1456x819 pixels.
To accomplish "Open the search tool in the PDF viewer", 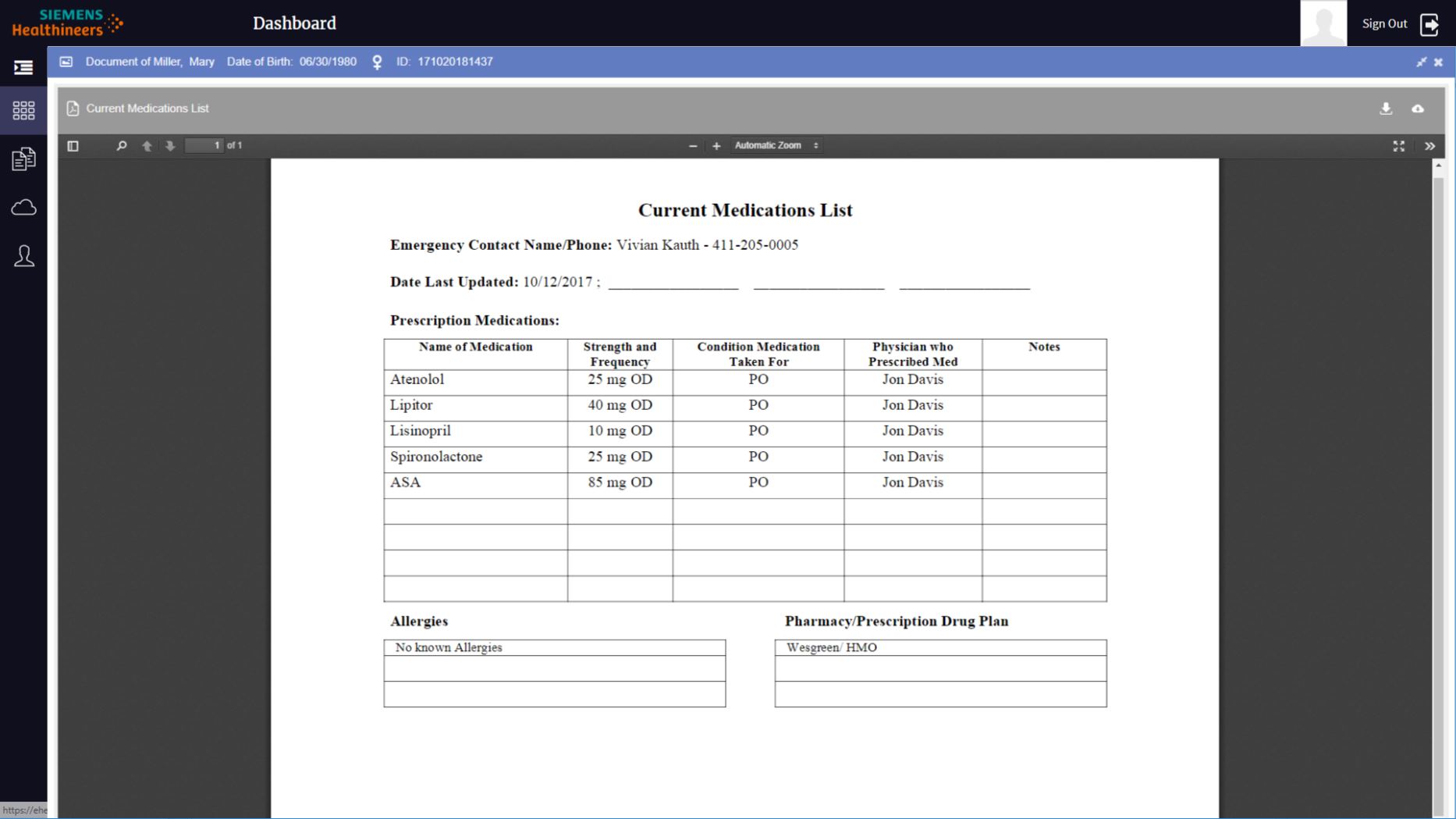I will pyautogui.click(x=122, y=145).
